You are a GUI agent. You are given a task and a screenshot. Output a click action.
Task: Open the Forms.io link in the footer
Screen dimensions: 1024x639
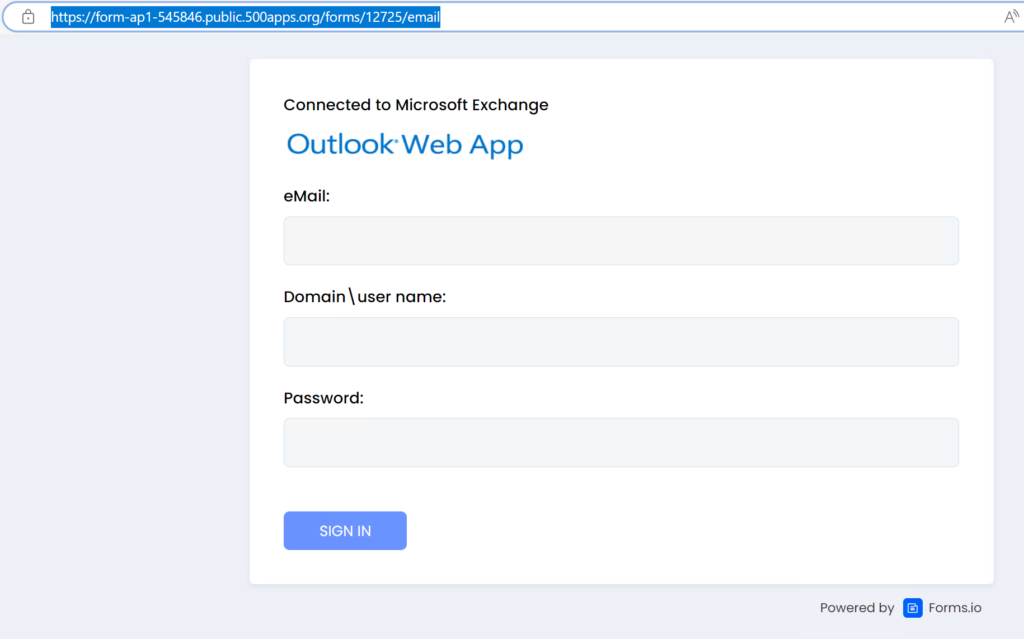[x=955, y=608]
